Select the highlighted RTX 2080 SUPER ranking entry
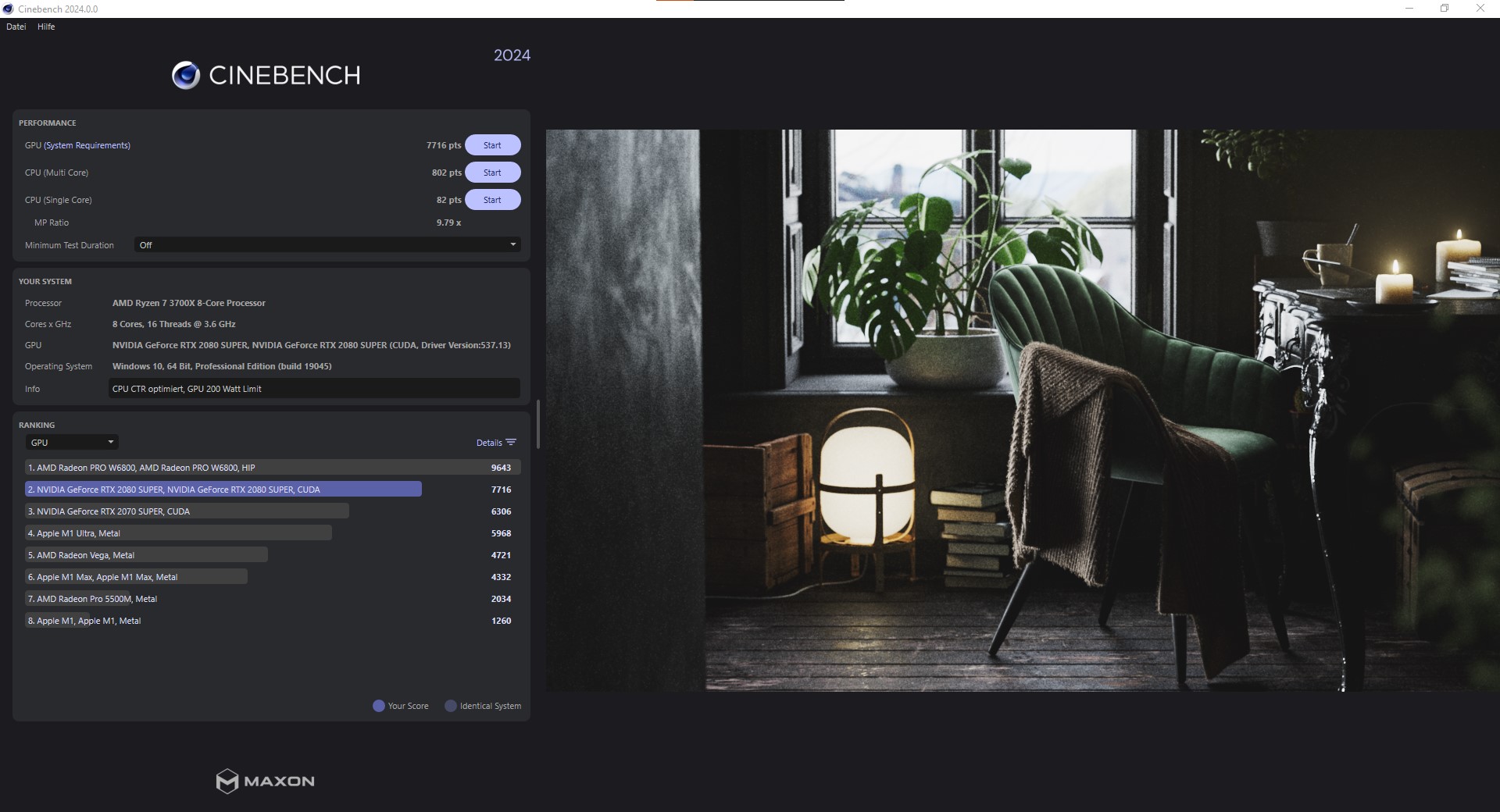The image size is (1500, 812). pyautogui.click(x=224, y=489)
